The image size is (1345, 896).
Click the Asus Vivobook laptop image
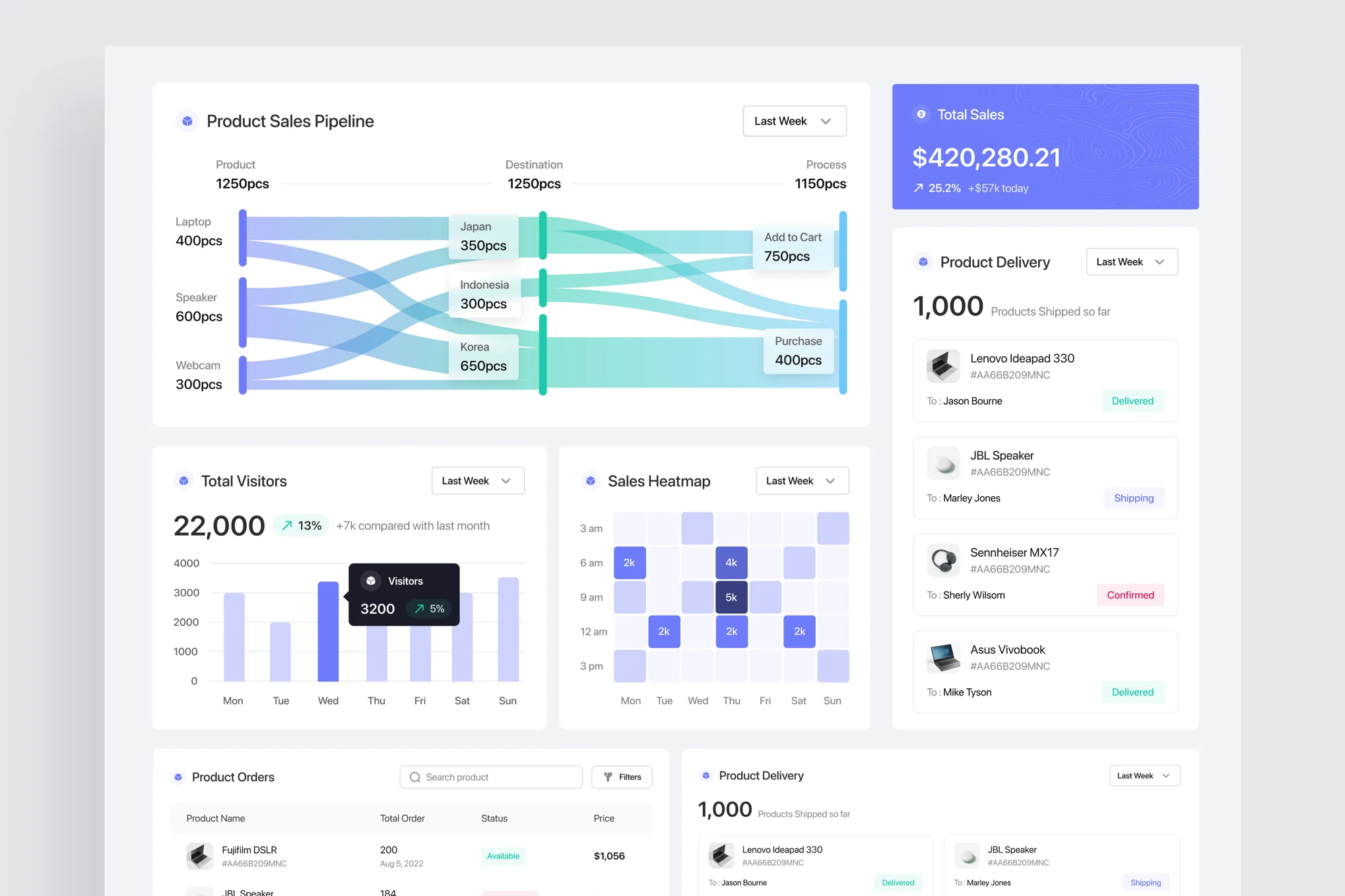(943, 657)
